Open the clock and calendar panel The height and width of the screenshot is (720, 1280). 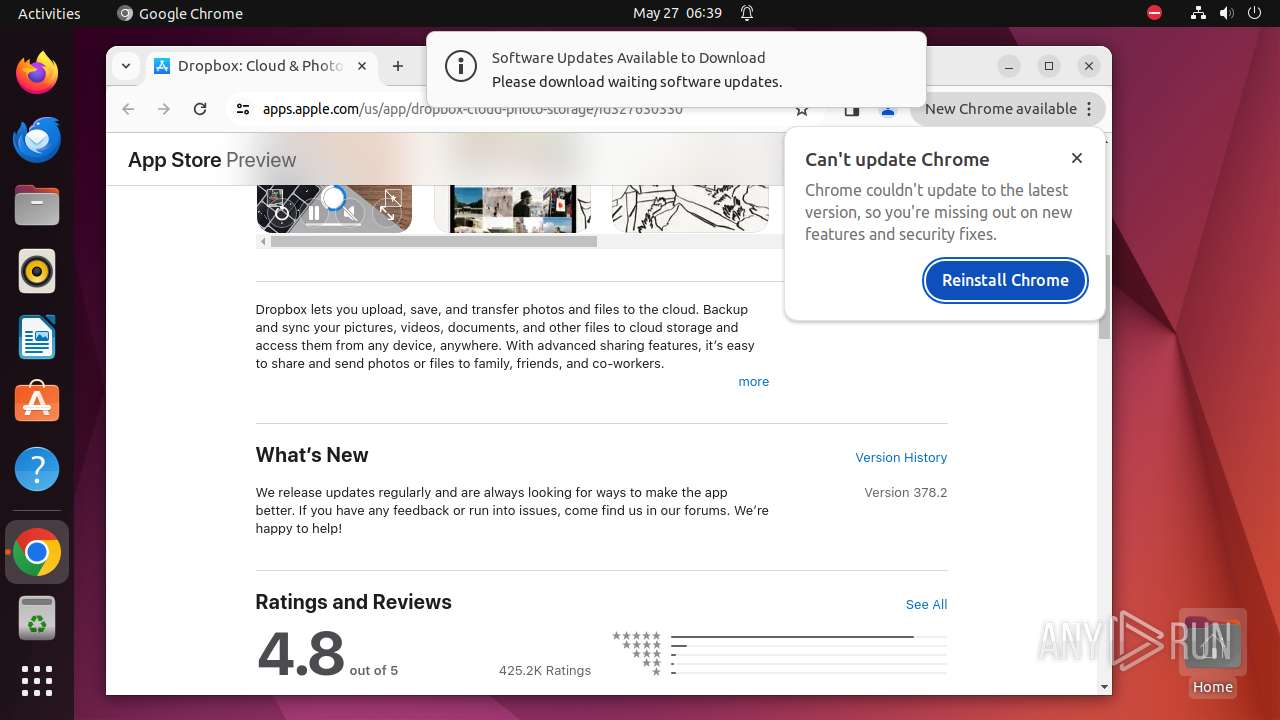coord(677,13)
